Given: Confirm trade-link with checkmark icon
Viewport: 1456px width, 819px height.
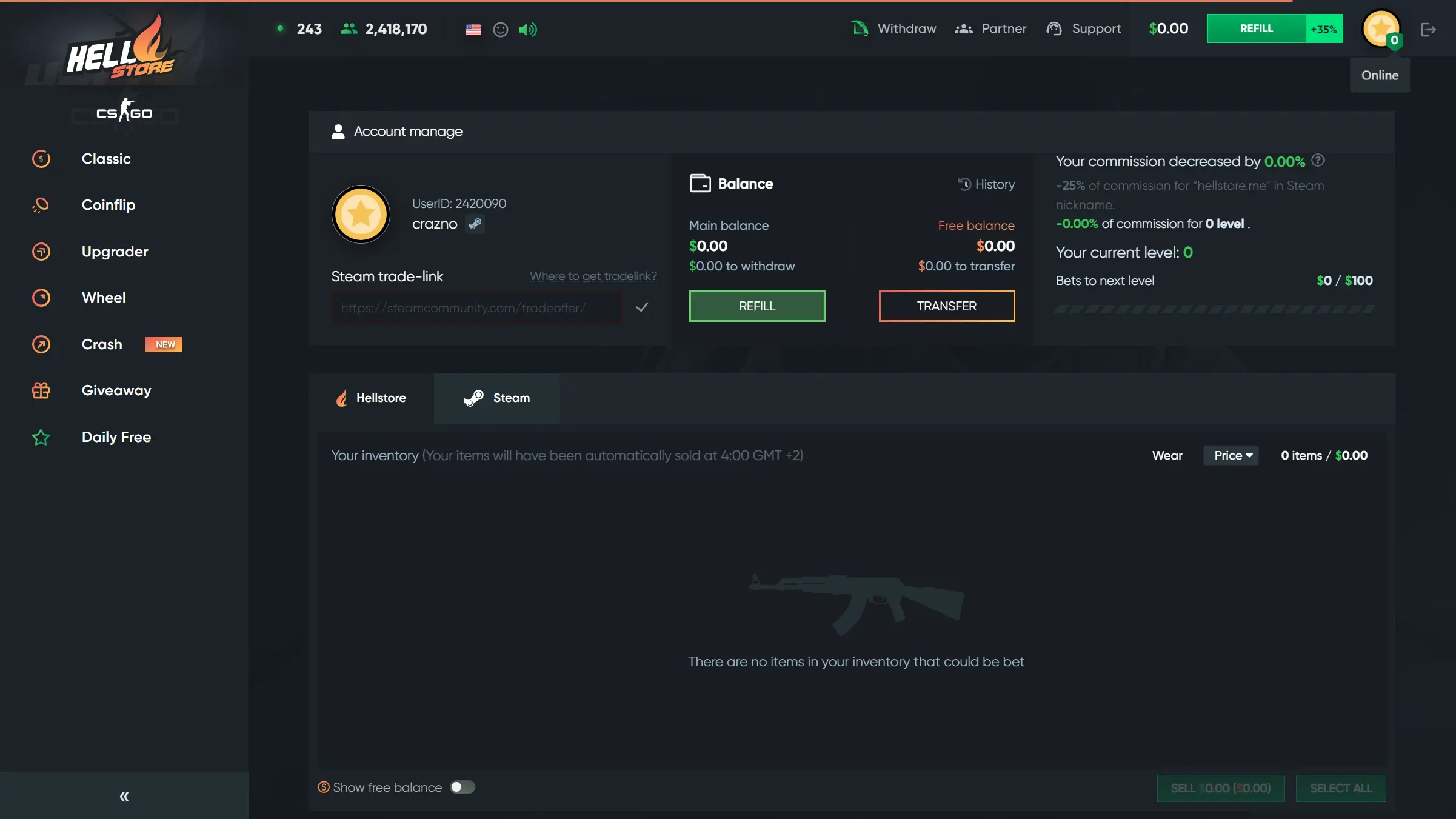Looking at the screenshot, I should tap(642, 307).
